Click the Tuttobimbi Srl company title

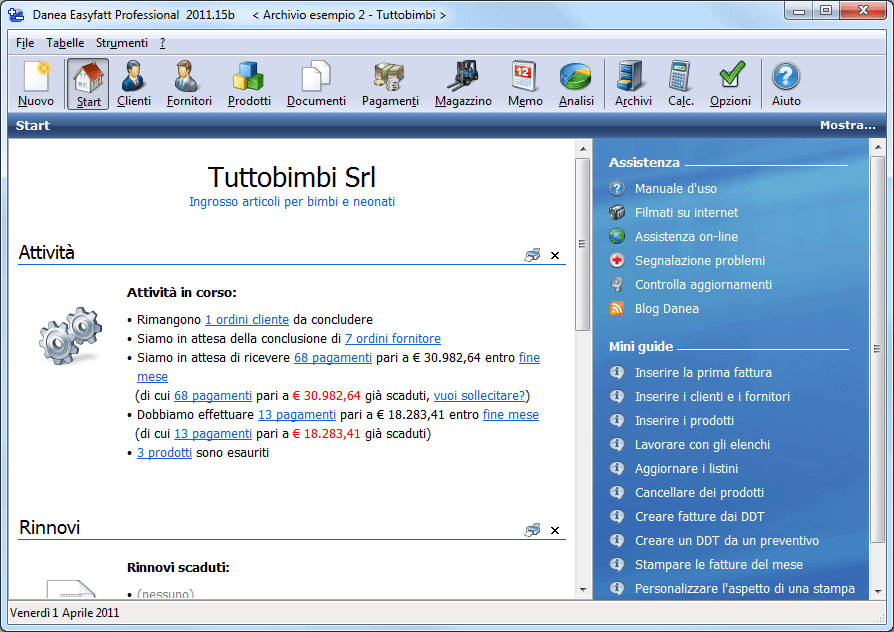click(x=292, y=177)
